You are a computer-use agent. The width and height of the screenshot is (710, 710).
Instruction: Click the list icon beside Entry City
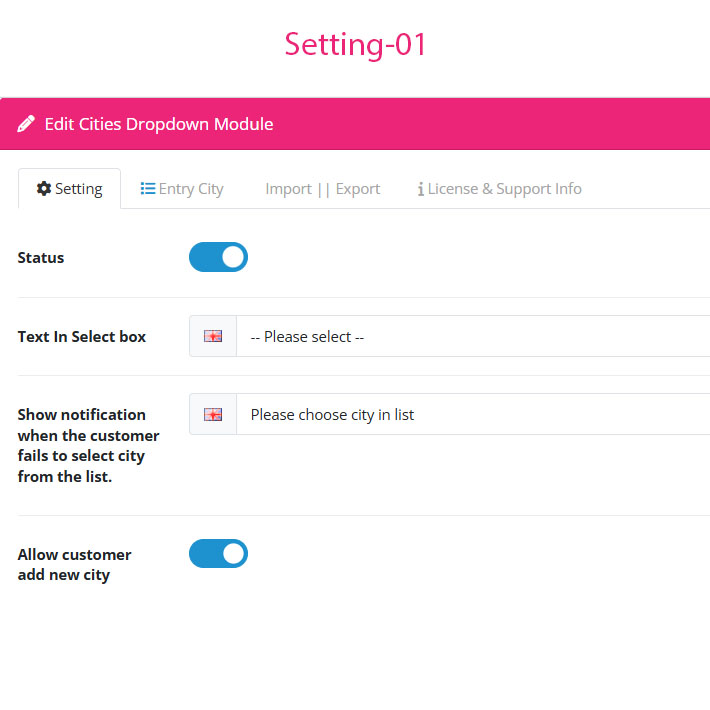point(148,188)
